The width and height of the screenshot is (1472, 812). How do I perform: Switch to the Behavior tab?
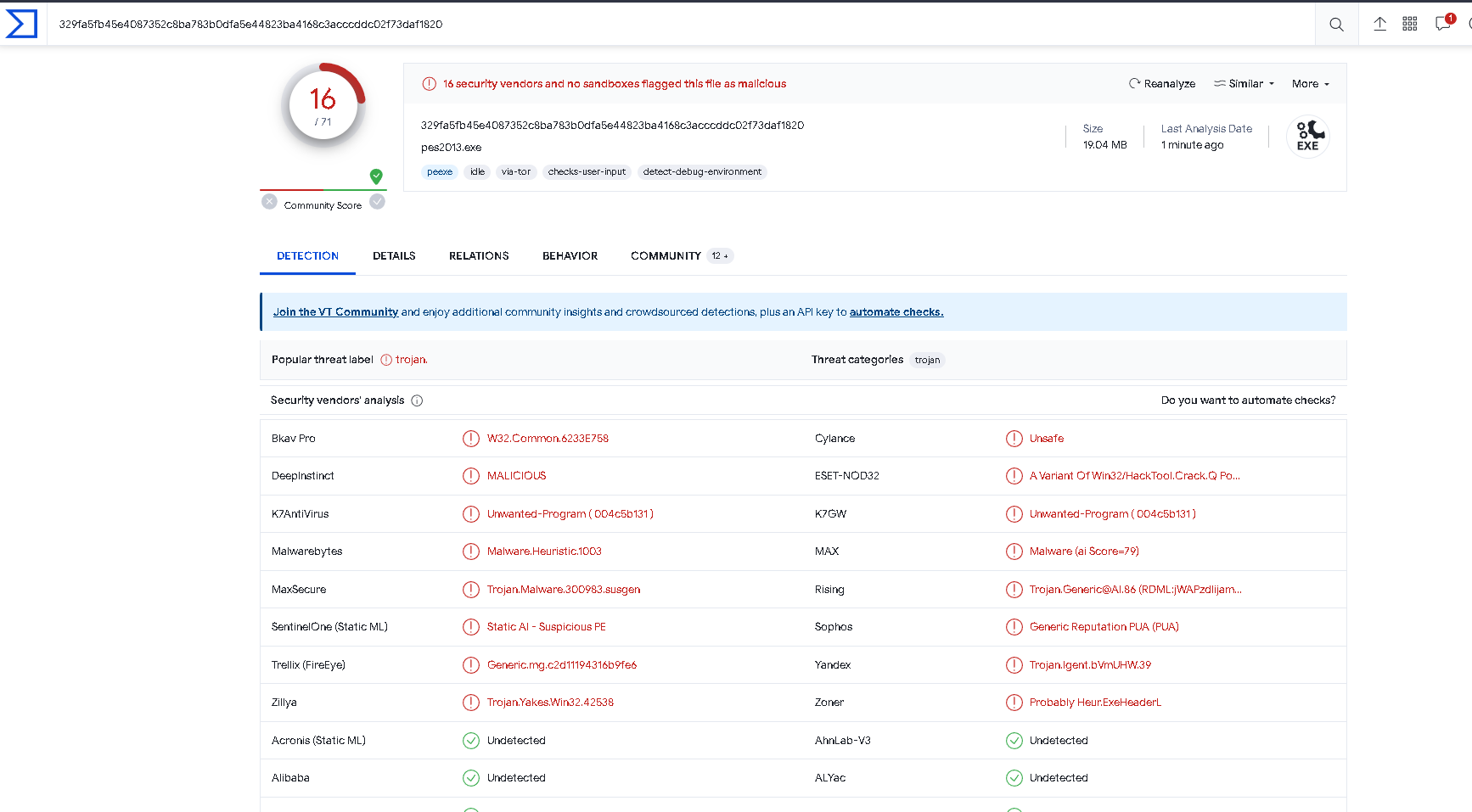pos(570,256)
